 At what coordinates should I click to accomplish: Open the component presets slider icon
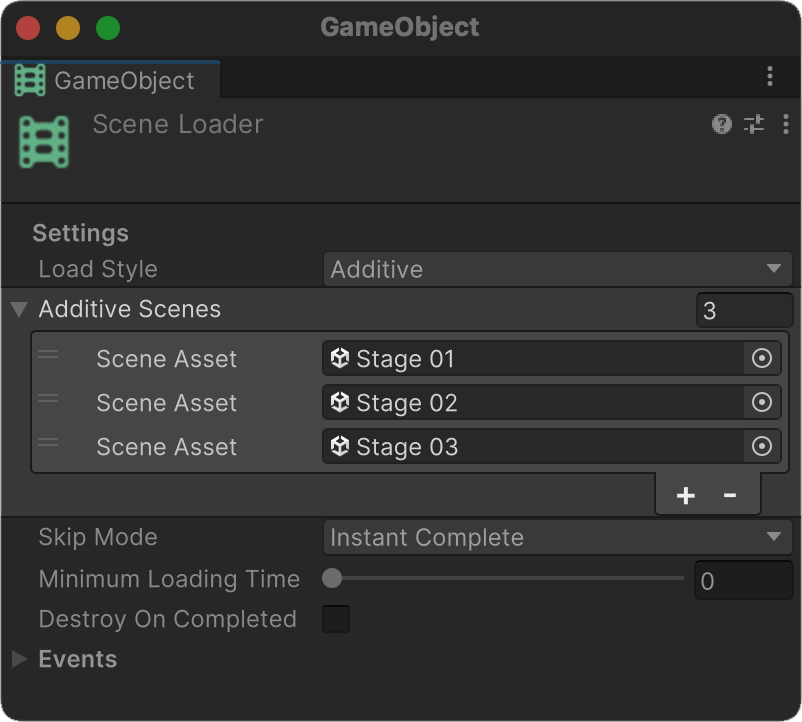tap(754, 124)
